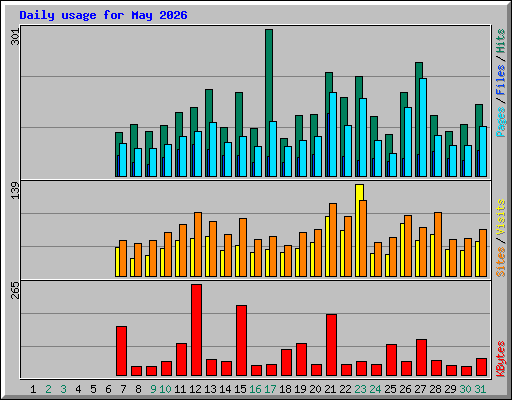Select the cyan Files bar for day 27
Viewport: 512px width, 400px height.
423,127
